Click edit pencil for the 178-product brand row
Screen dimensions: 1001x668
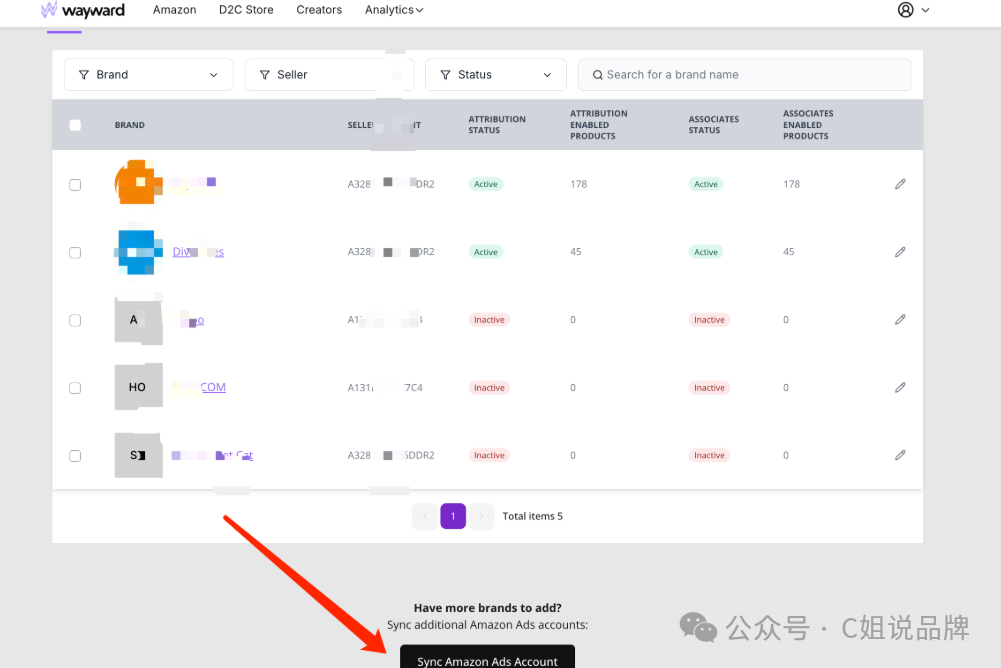[900, 184]
